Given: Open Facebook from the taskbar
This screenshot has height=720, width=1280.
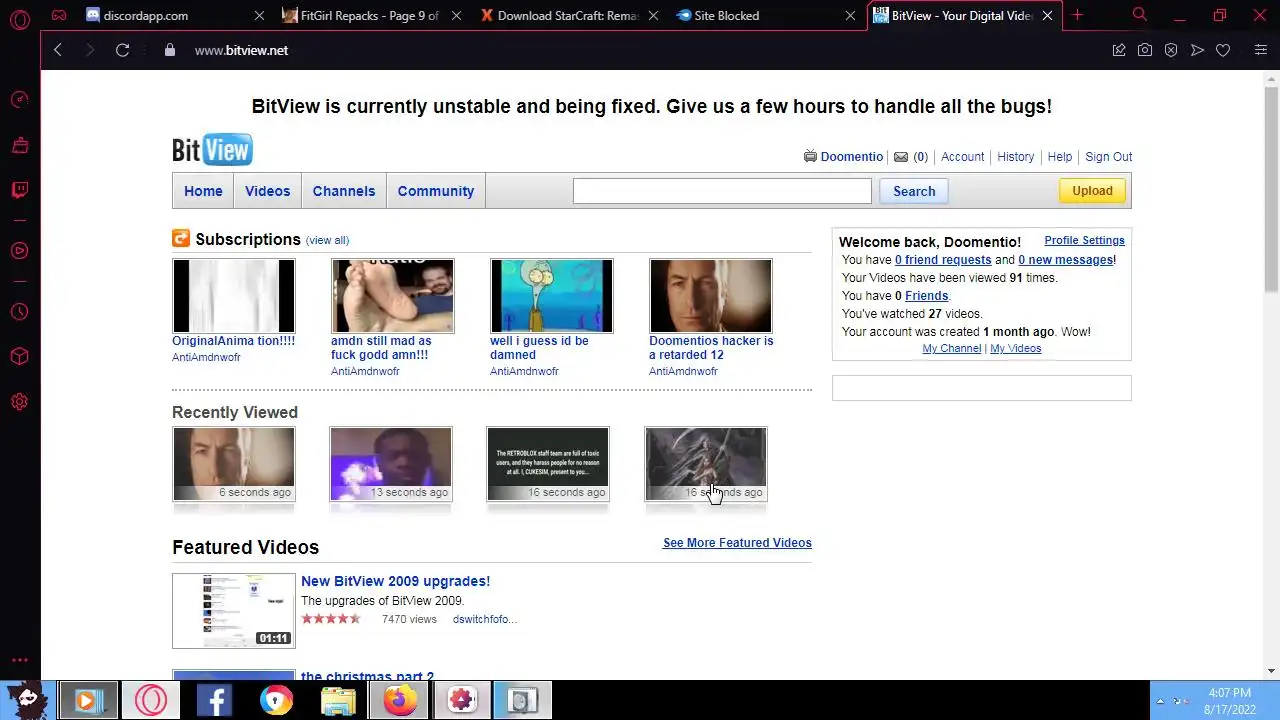Looking at the screenshot, I should pyautogui.click(x=214, y=700).
